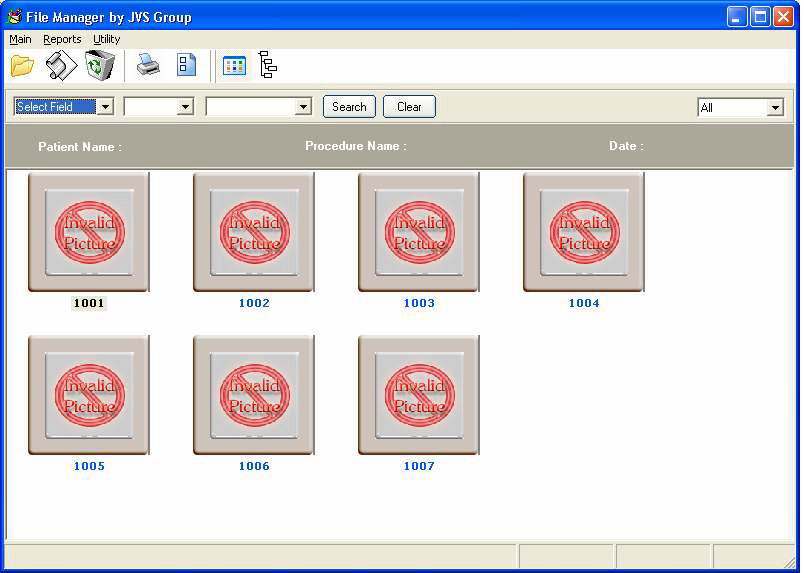Screen dimensions: 804x573
Task: Click the app icon in title bar
Action: [14, 17]
